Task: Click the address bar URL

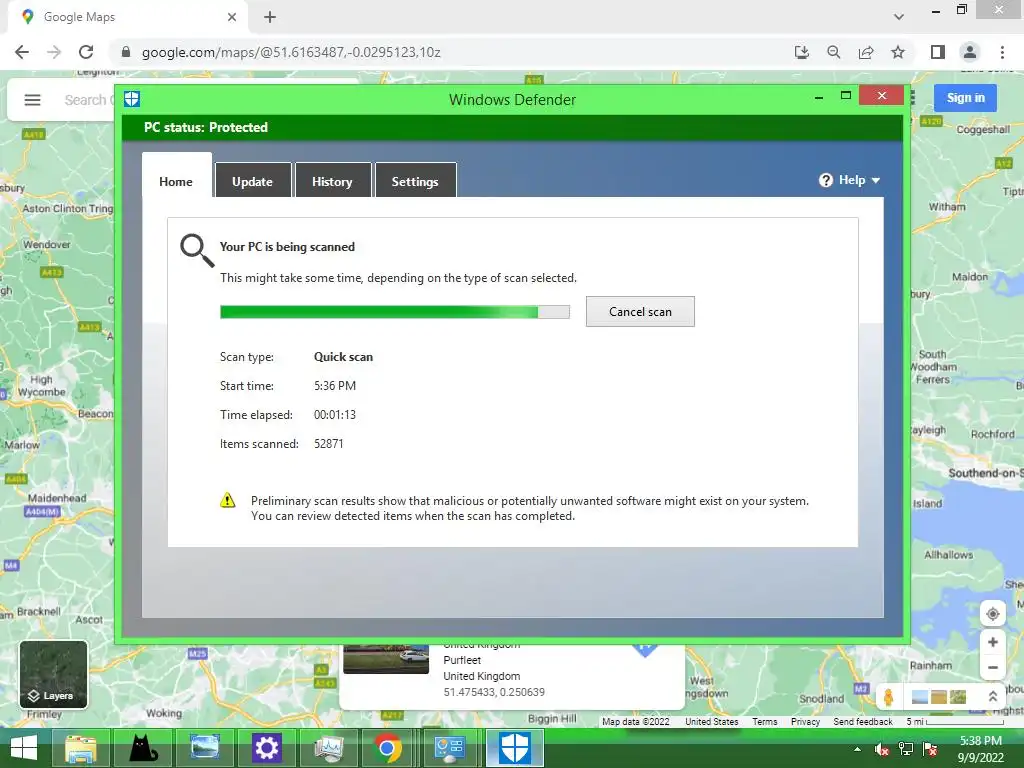Action: click(x=291, y=52)
